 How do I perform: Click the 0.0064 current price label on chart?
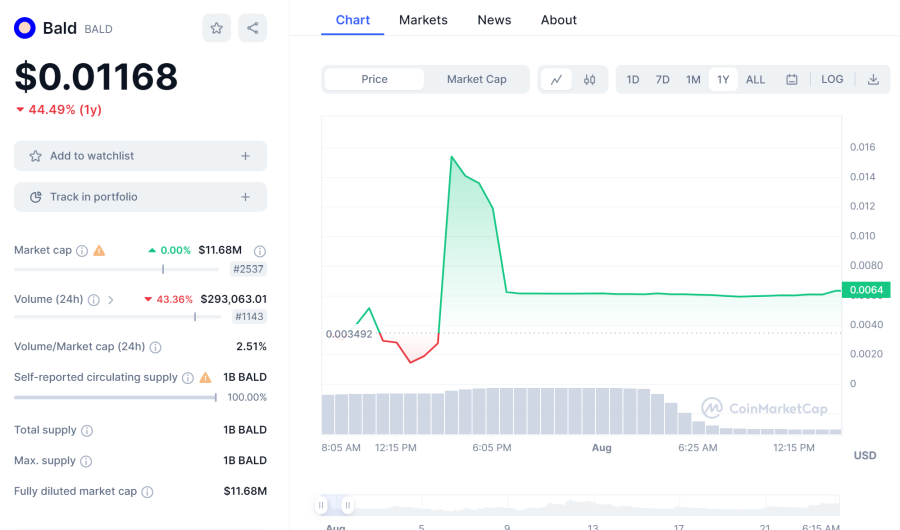[x=866, y=290]
